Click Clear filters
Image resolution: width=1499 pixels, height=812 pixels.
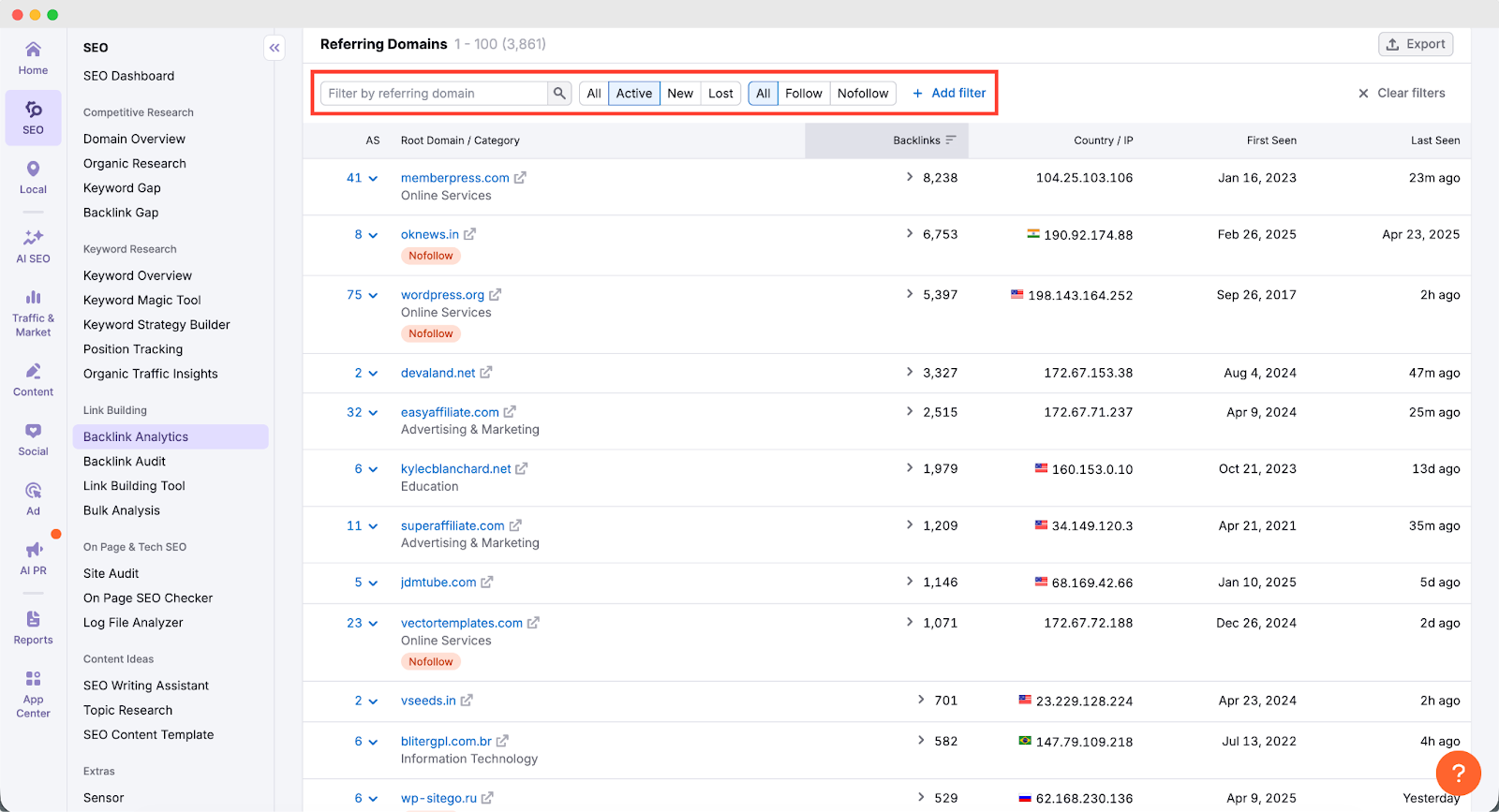1402,94
